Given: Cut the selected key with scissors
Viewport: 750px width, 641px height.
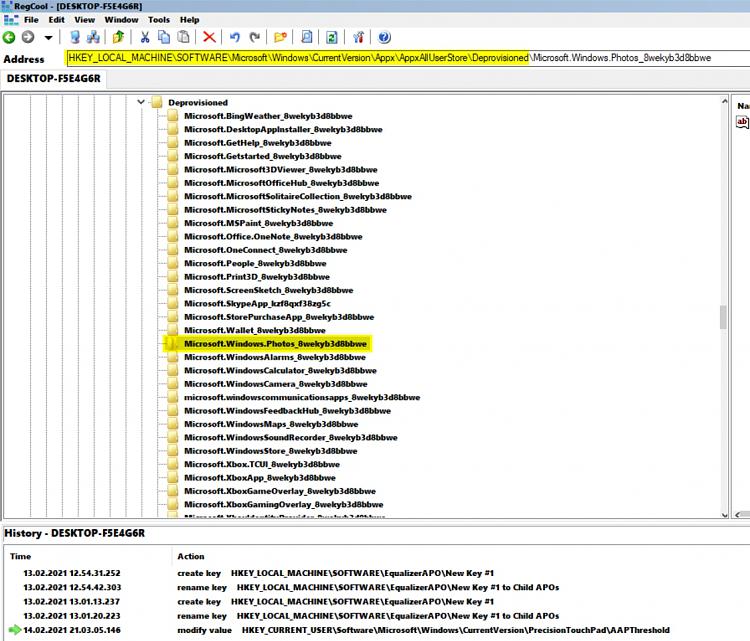Looking at the screenshot, I should 145,37.
